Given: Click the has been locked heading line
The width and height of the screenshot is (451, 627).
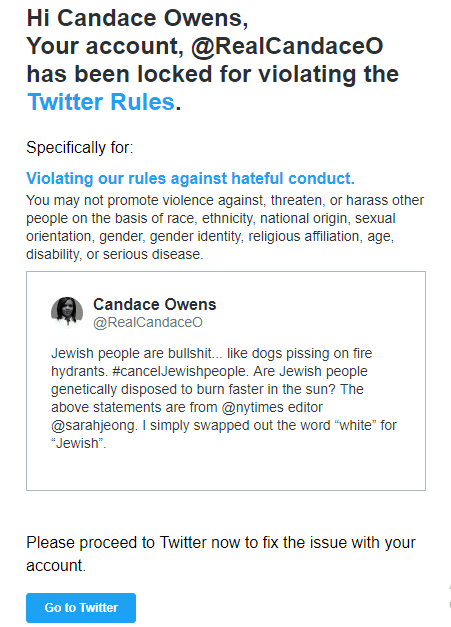Looking at the screenshot, I should pos(213,74).
